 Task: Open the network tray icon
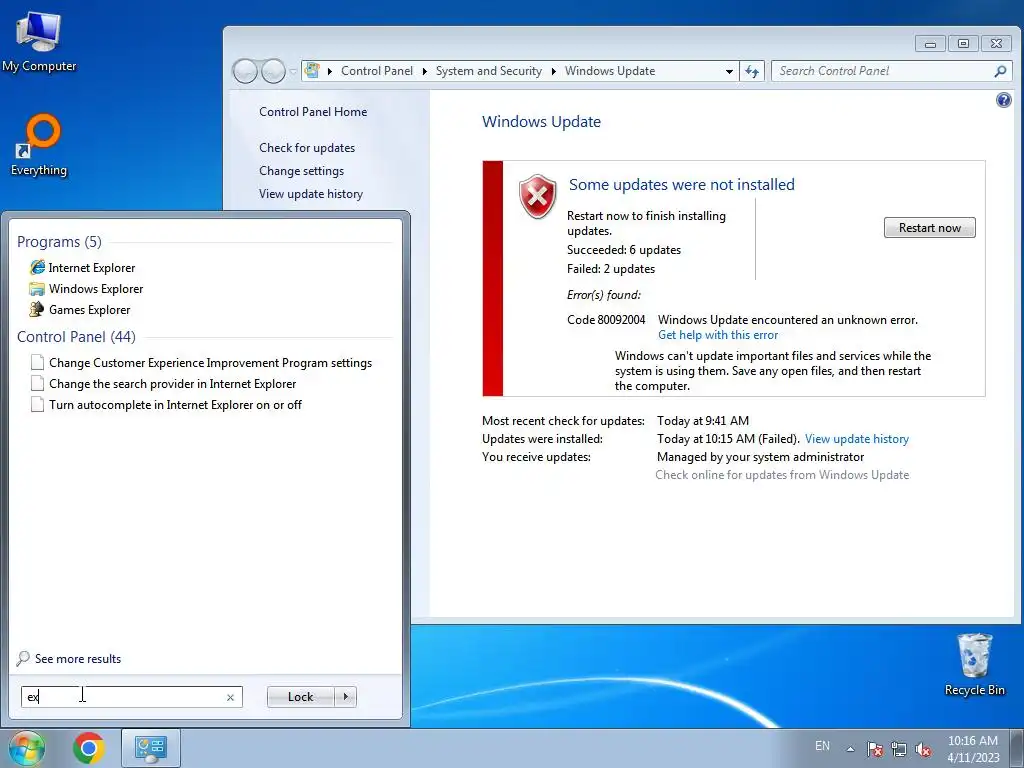point(899,749)
